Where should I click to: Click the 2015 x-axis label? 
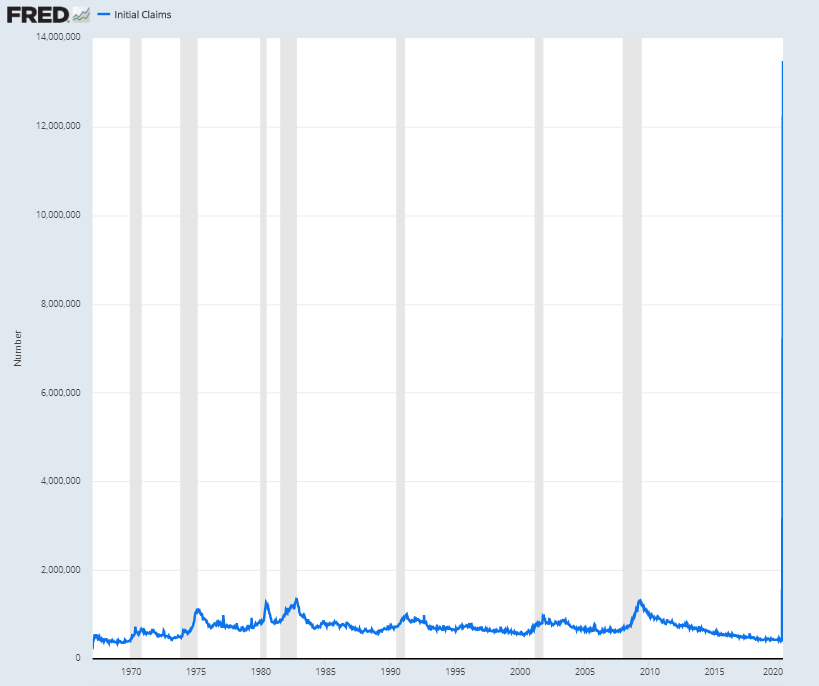tap(714, 672)
